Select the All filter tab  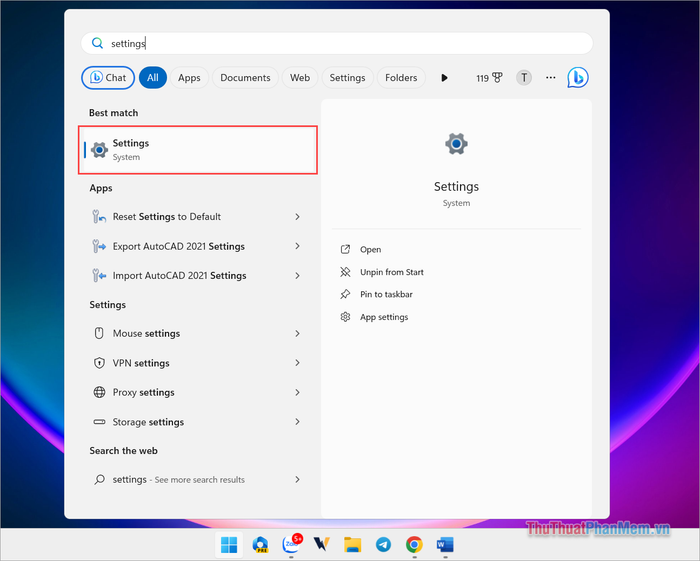153,78
